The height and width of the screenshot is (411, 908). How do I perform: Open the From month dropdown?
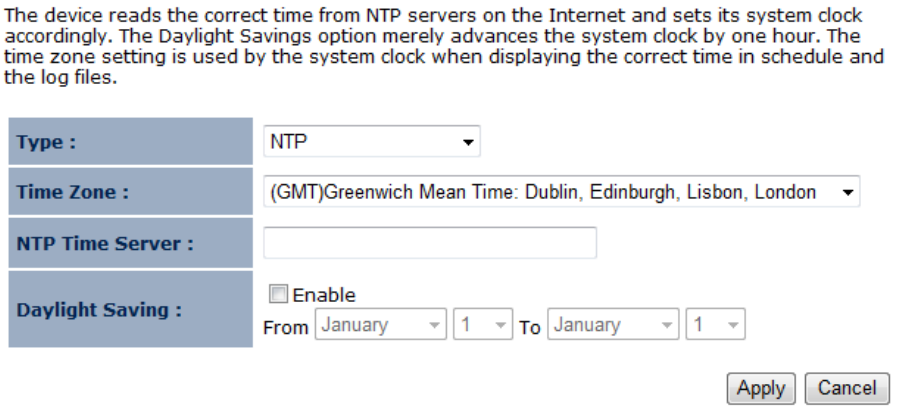[379, 326]
